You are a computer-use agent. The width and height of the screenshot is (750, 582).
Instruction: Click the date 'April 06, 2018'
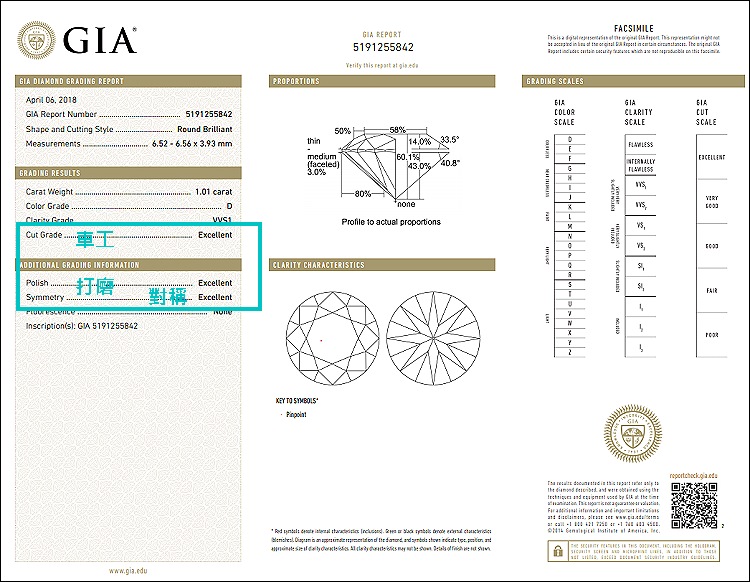(x=51, y=100)
